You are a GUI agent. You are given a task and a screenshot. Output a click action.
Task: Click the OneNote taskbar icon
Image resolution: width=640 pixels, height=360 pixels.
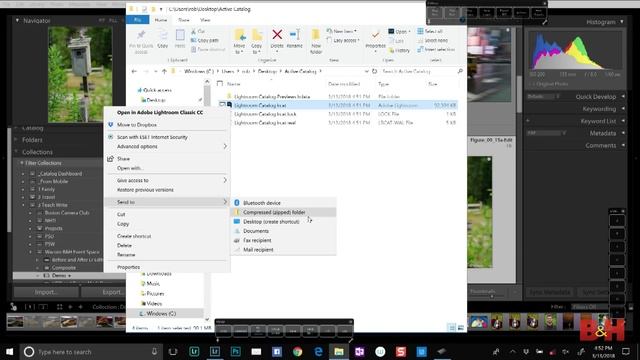point(360,351)
